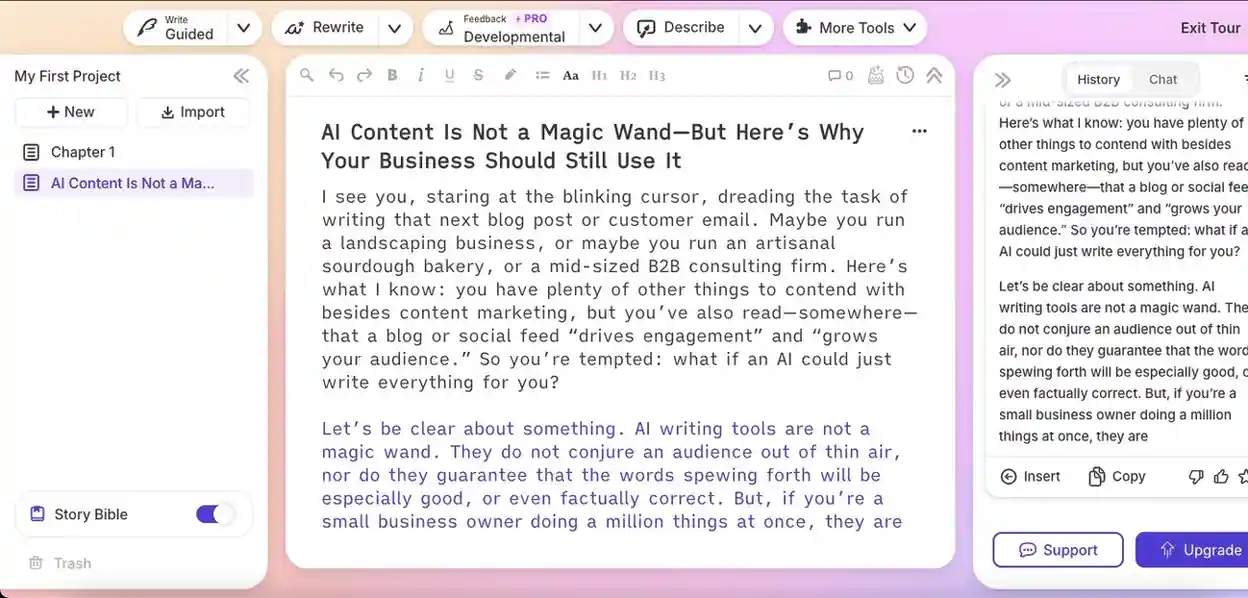Expand the right History panel arrows
Screen dimensions: 1248x598
1003,80
